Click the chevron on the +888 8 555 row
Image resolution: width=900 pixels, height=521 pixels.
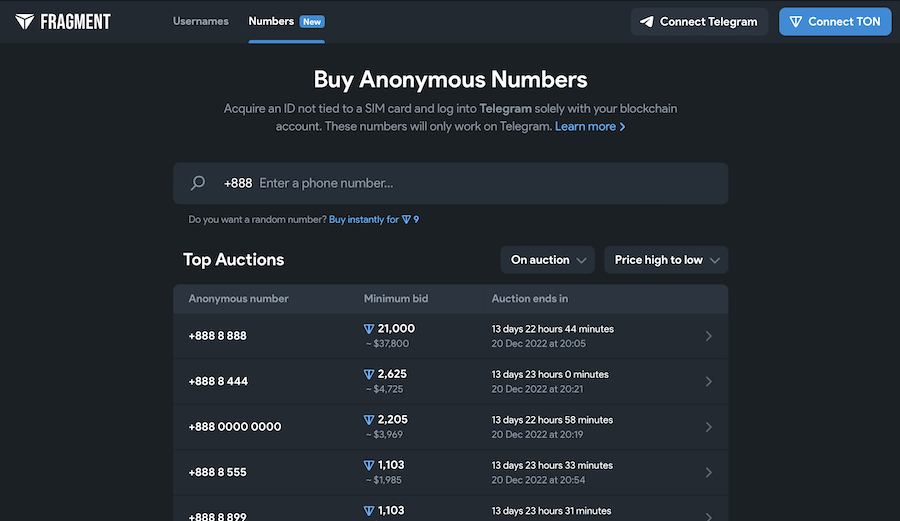[x=709, y=472]
